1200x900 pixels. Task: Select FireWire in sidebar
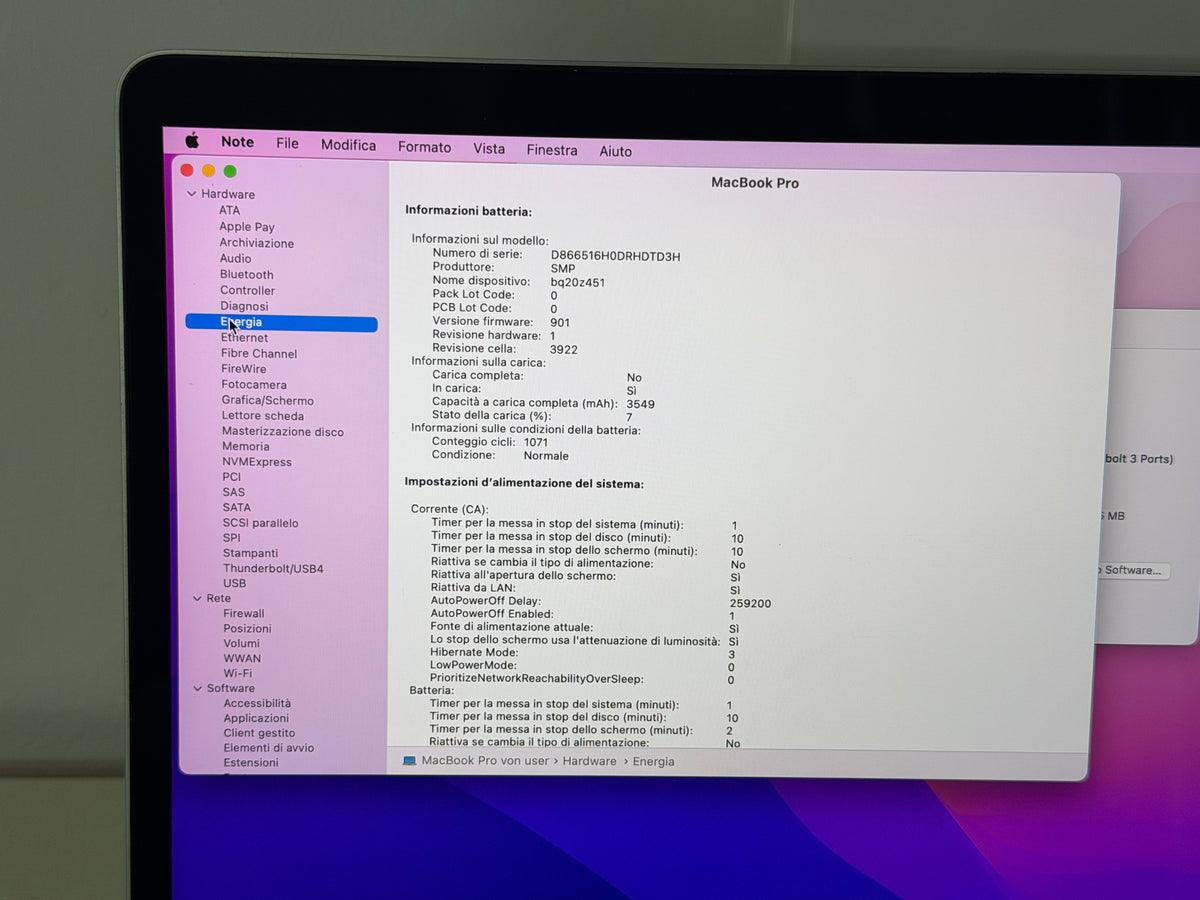tap(244, 369)
